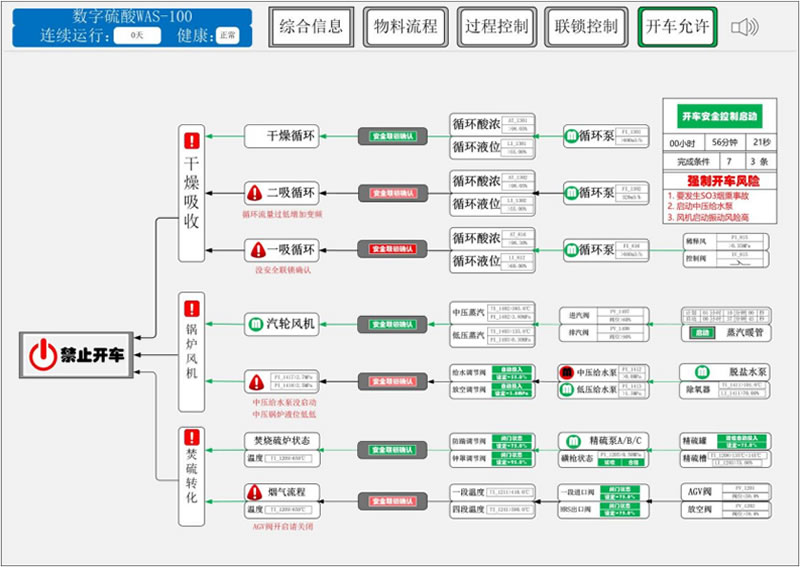Click the 二吸循环 warning triangle icon
Viewport: 800px width, 567px height.
[256, 192]
